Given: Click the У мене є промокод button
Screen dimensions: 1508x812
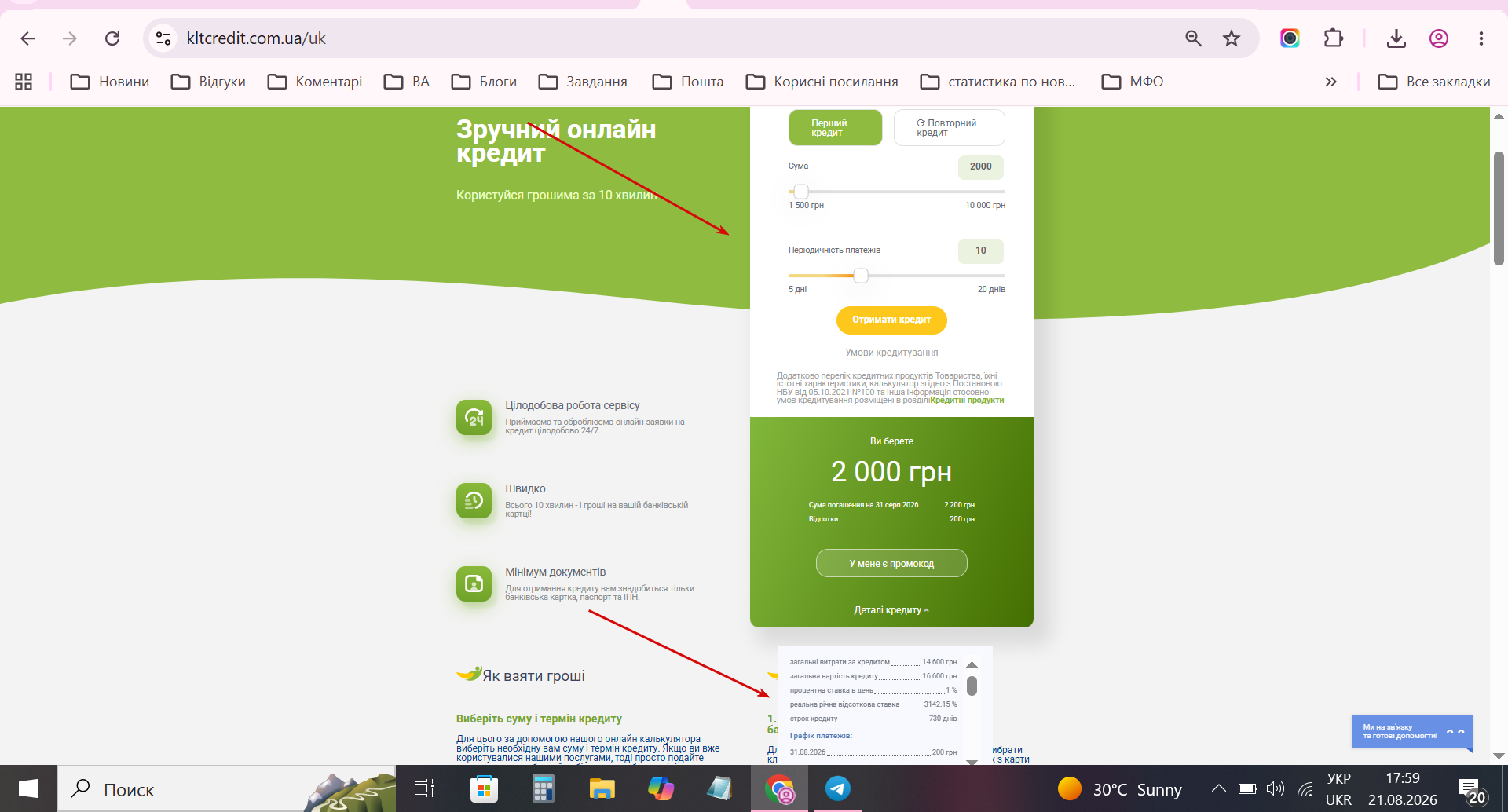Looking at the screenshot, I should point(891,563).
